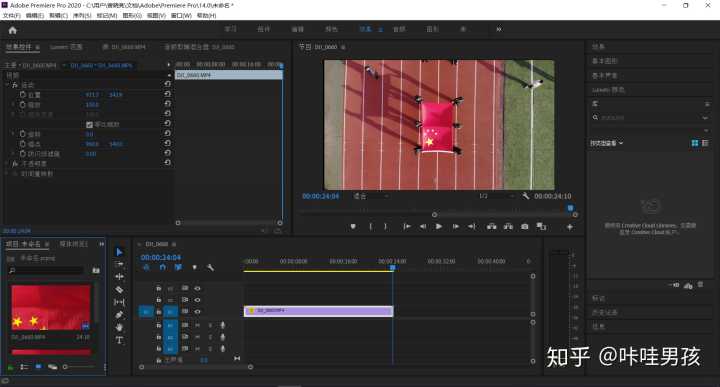The width and height of the screenshot is (720, 387).
Task: Collapse the Motion effect group
Action: (7, 85)
